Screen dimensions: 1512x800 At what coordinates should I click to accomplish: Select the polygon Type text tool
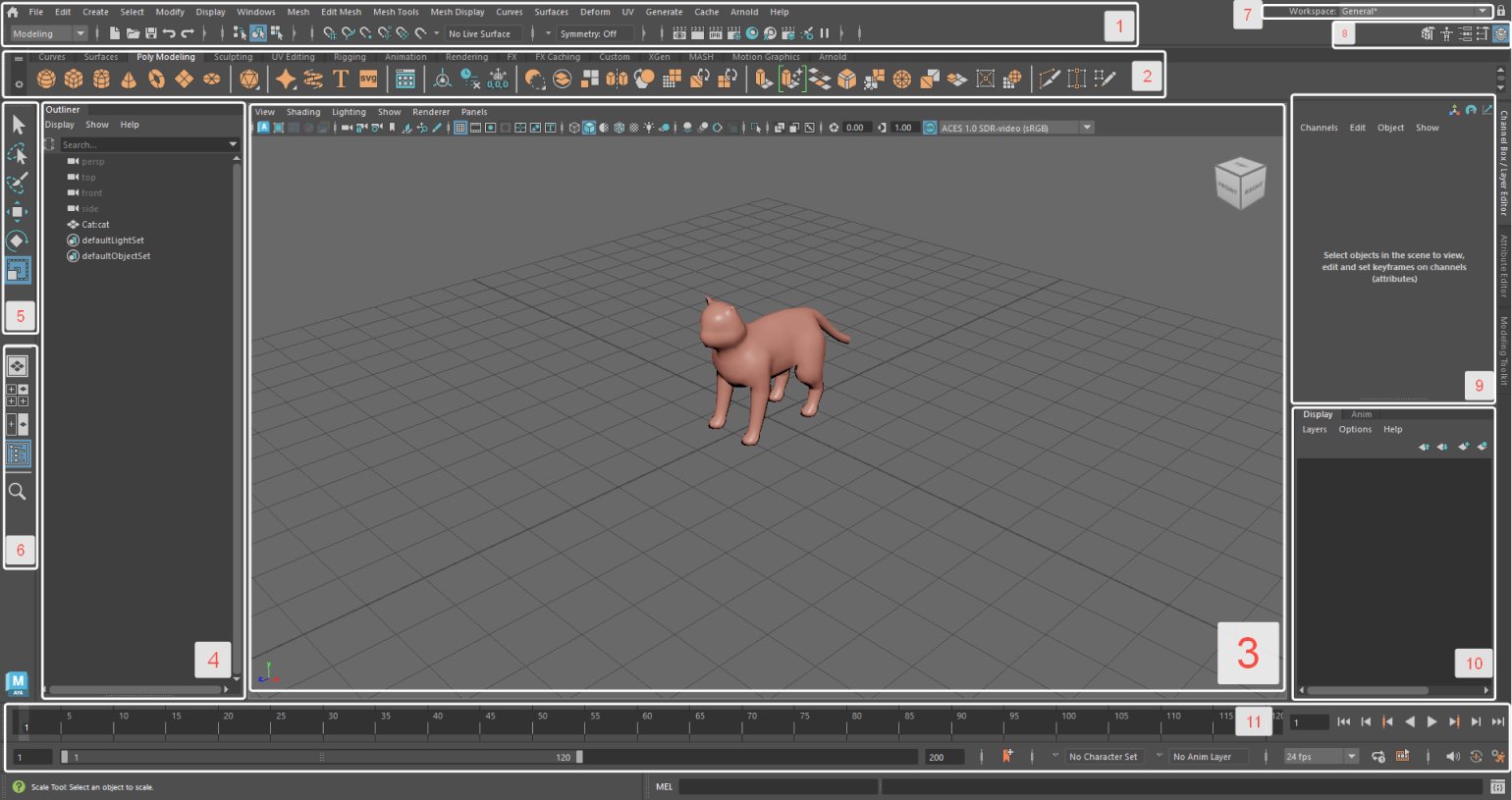coord(341,80)
